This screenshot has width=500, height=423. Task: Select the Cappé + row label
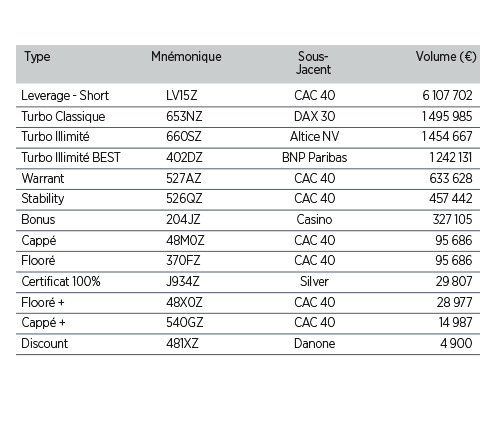[43, 323]
